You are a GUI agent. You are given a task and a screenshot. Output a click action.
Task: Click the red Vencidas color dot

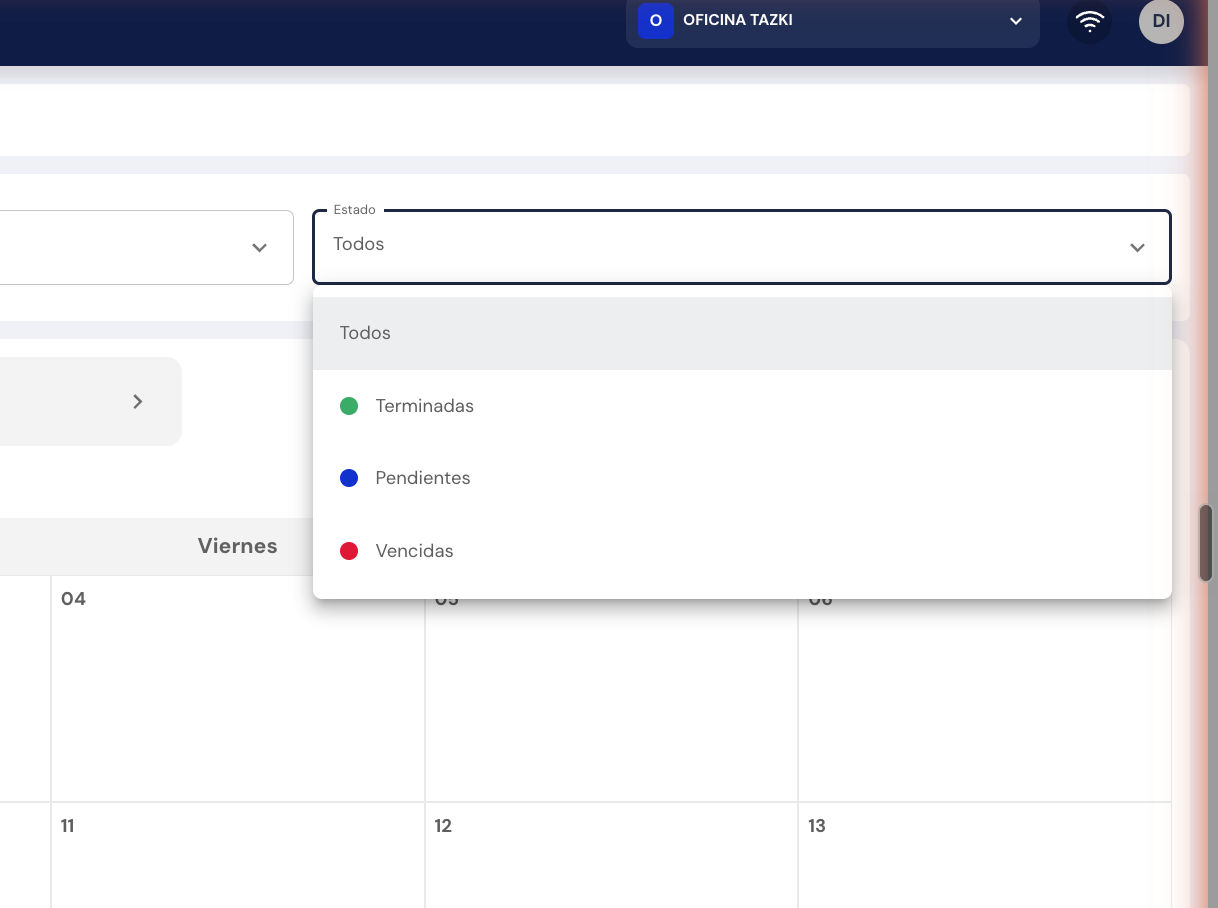[349, 551]
